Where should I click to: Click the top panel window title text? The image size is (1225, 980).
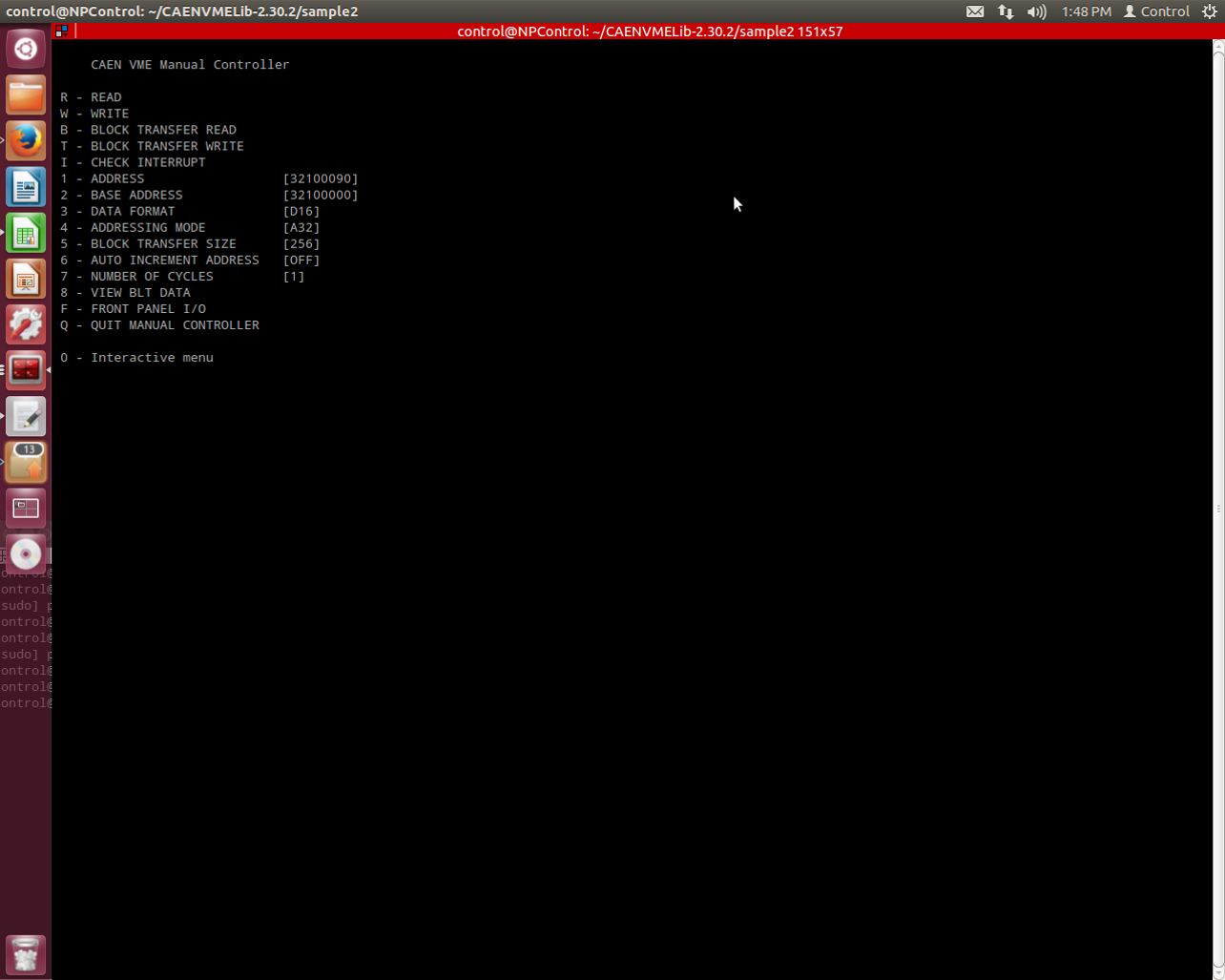(x=182, y=11)
